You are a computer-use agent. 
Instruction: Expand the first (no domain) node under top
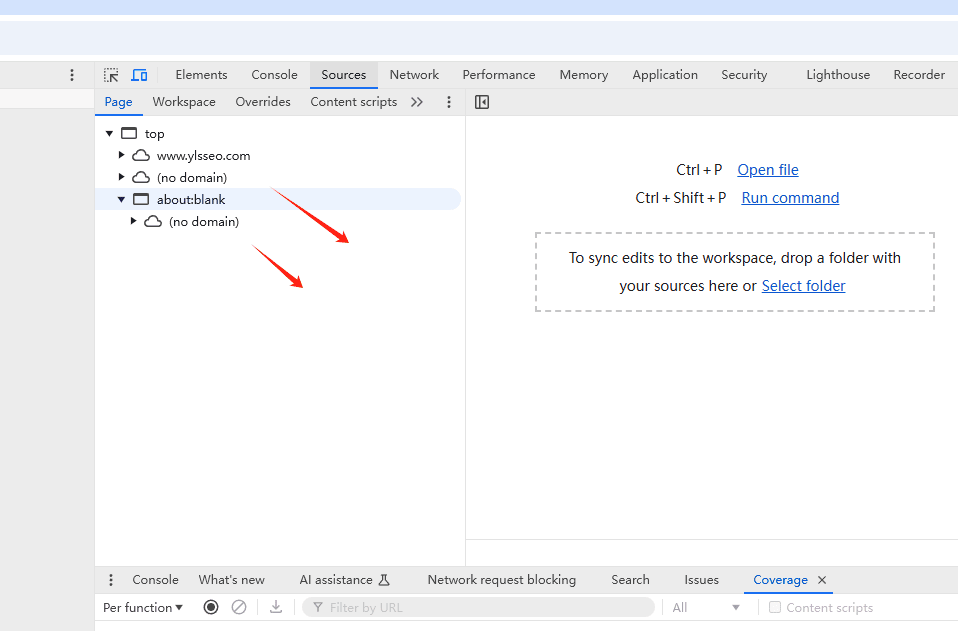pyautogui.click(x=122, y=177)
